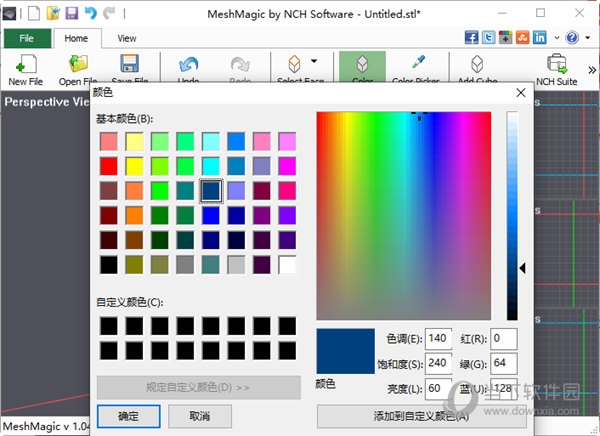
Task: Select the cyan basic color swatch
Action: click(x=211, y=167)
